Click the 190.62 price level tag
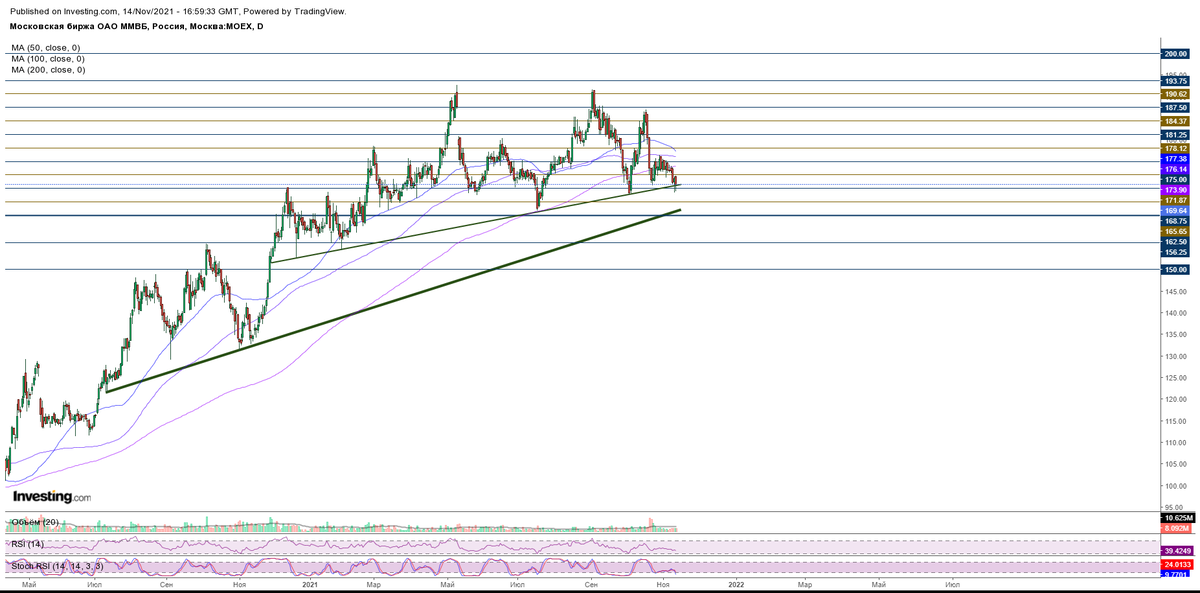The height and width of the screenshot is (593, 1200). (1174, 93)
